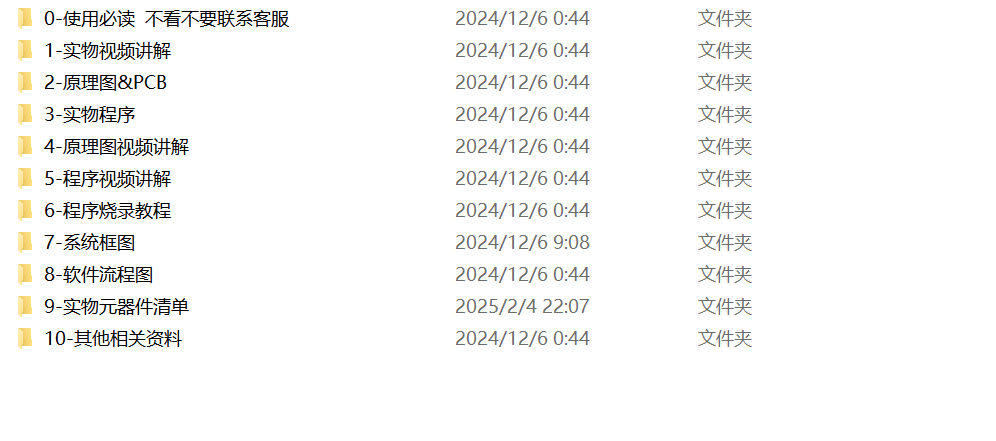Image resolution: width=996 pixels, height=441 pixels.
Task: Click the 2025/2/4 22:07 modified date
Action: coord(522,307)
